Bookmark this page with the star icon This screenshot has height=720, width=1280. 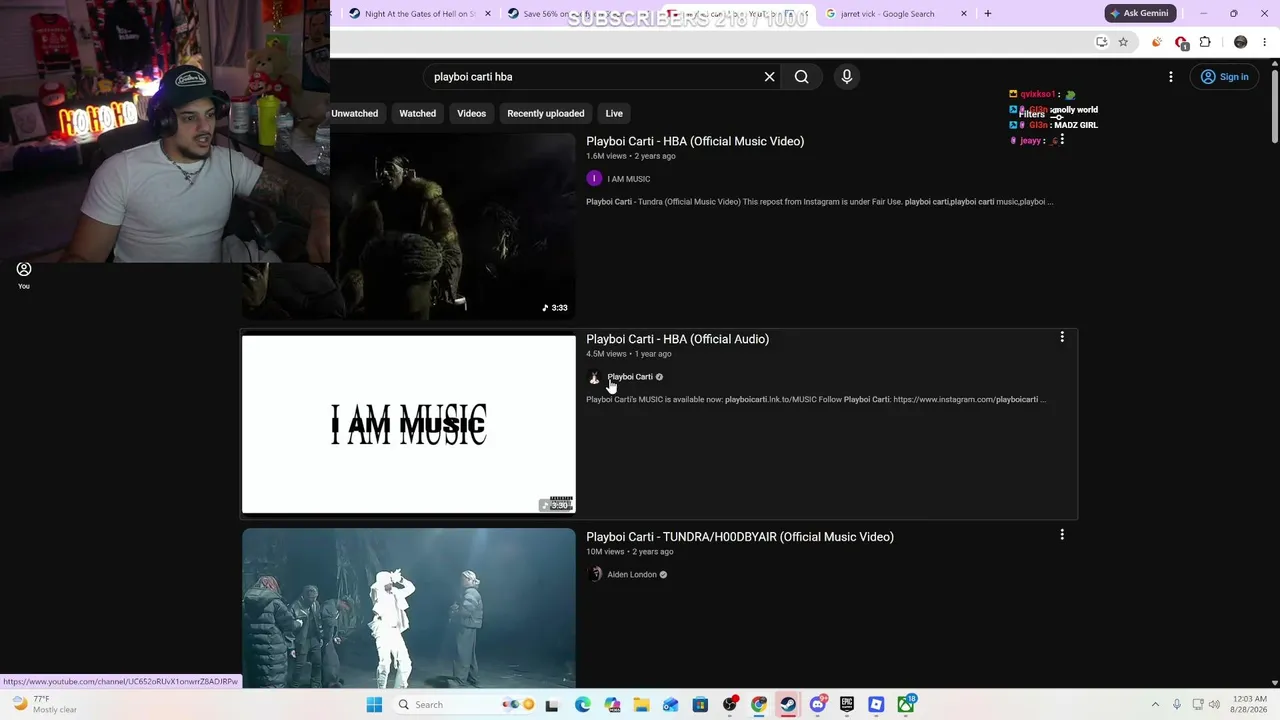1123,42
